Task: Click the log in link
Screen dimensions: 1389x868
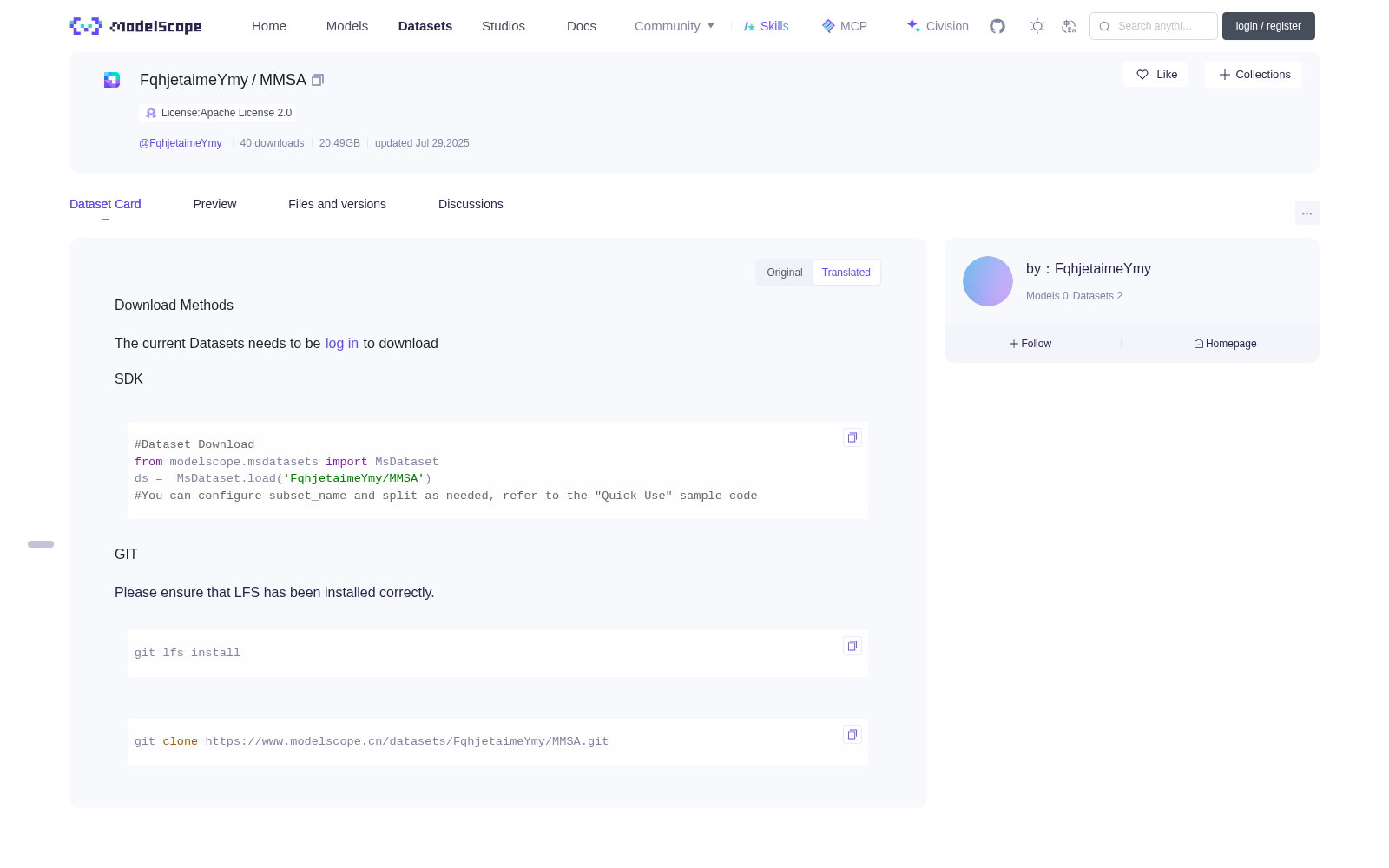Action: 342,344
